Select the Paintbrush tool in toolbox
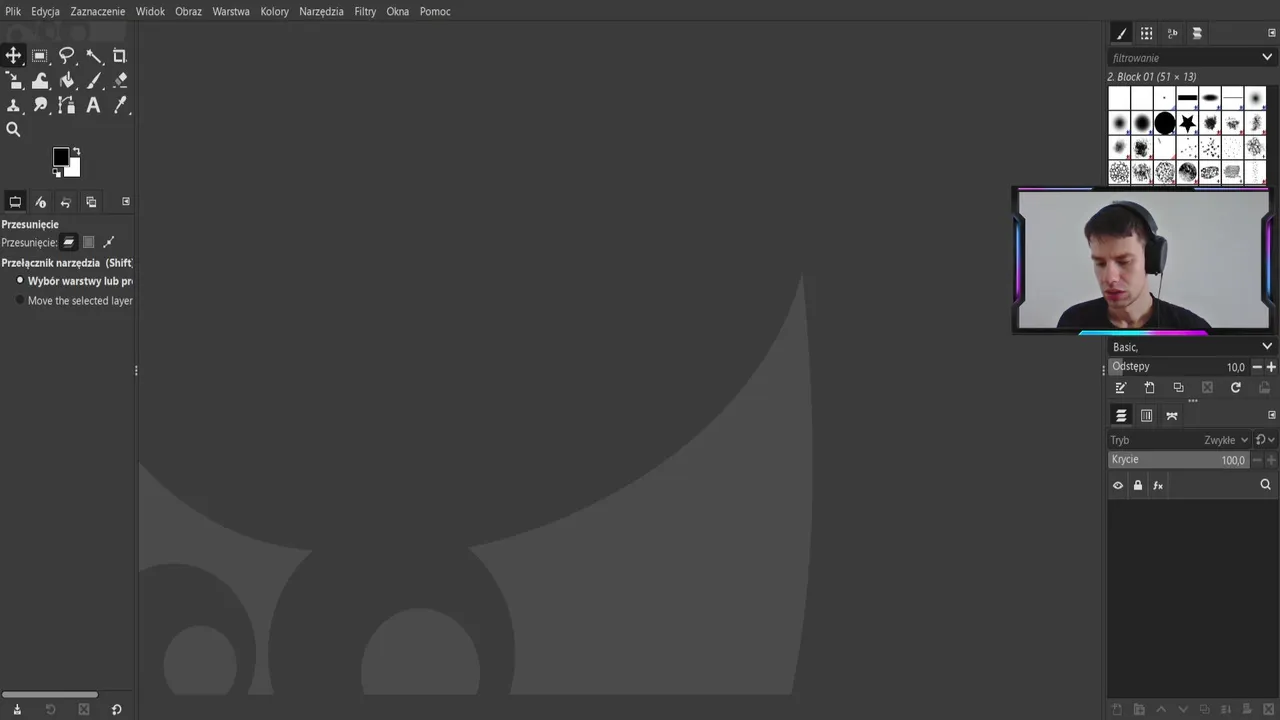The image size is (1280, 720). 94,81
